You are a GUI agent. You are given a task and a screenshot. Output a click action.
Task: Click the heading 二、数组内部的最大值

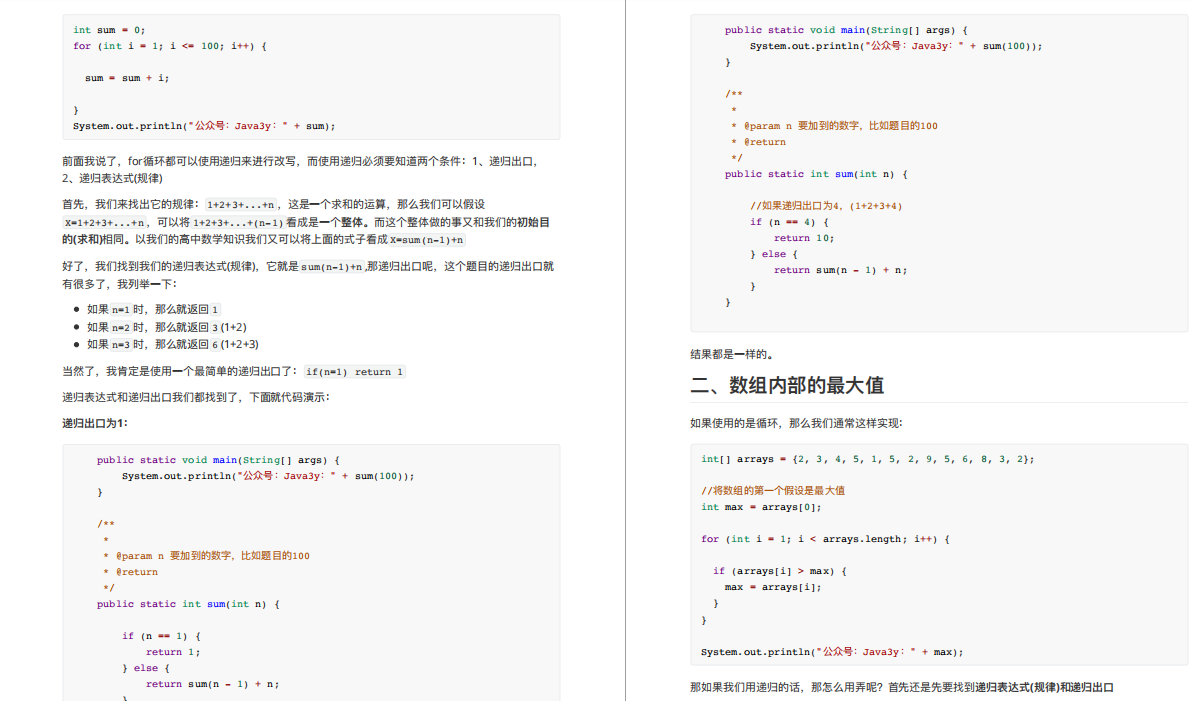(x=786, y=386)
